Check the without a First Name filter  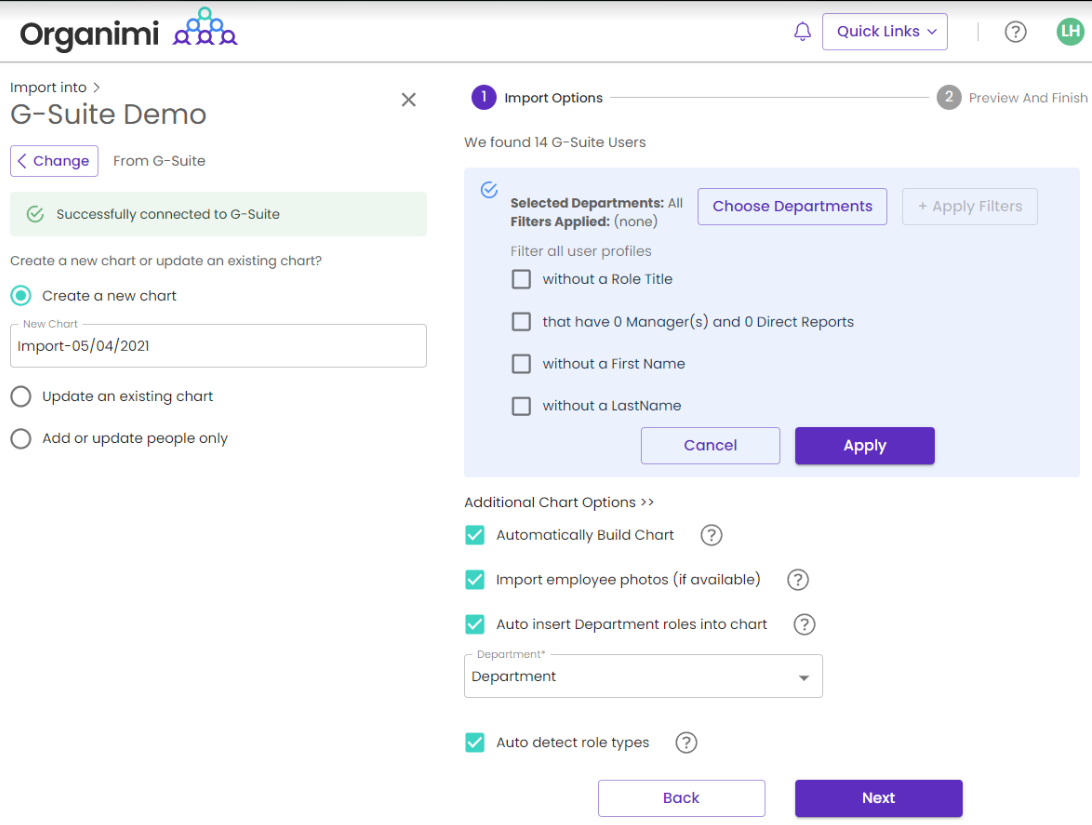click(x=521, y=364)
